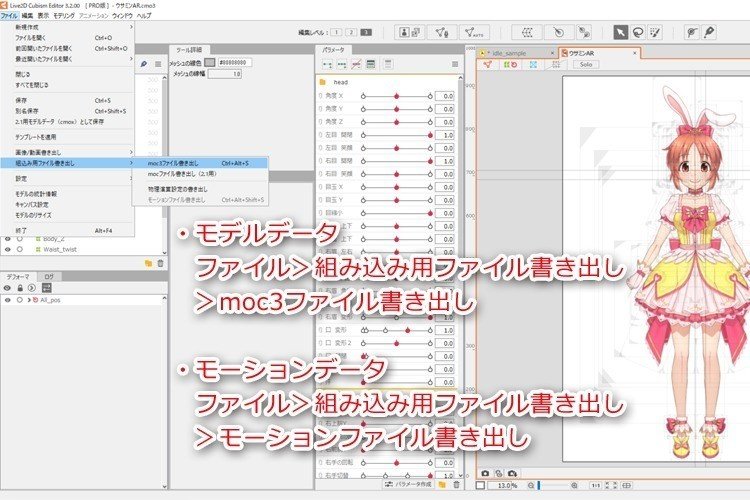This screenshot has width=750, height=500.
Task: Create a warp deformer
Action: (x=527, y=33)
